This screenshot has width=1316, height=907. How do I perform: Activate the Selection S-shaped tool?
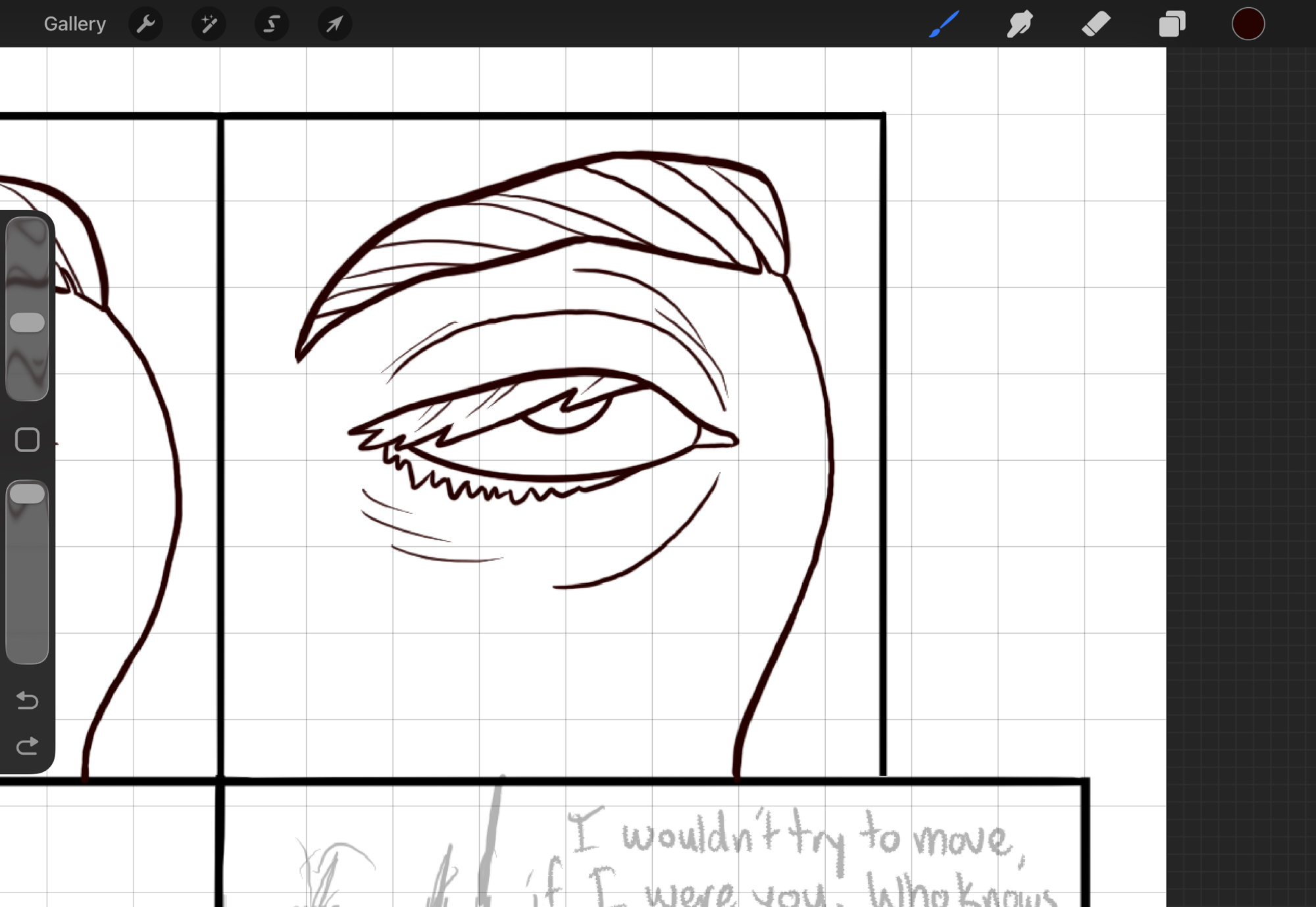coord(272,24)
